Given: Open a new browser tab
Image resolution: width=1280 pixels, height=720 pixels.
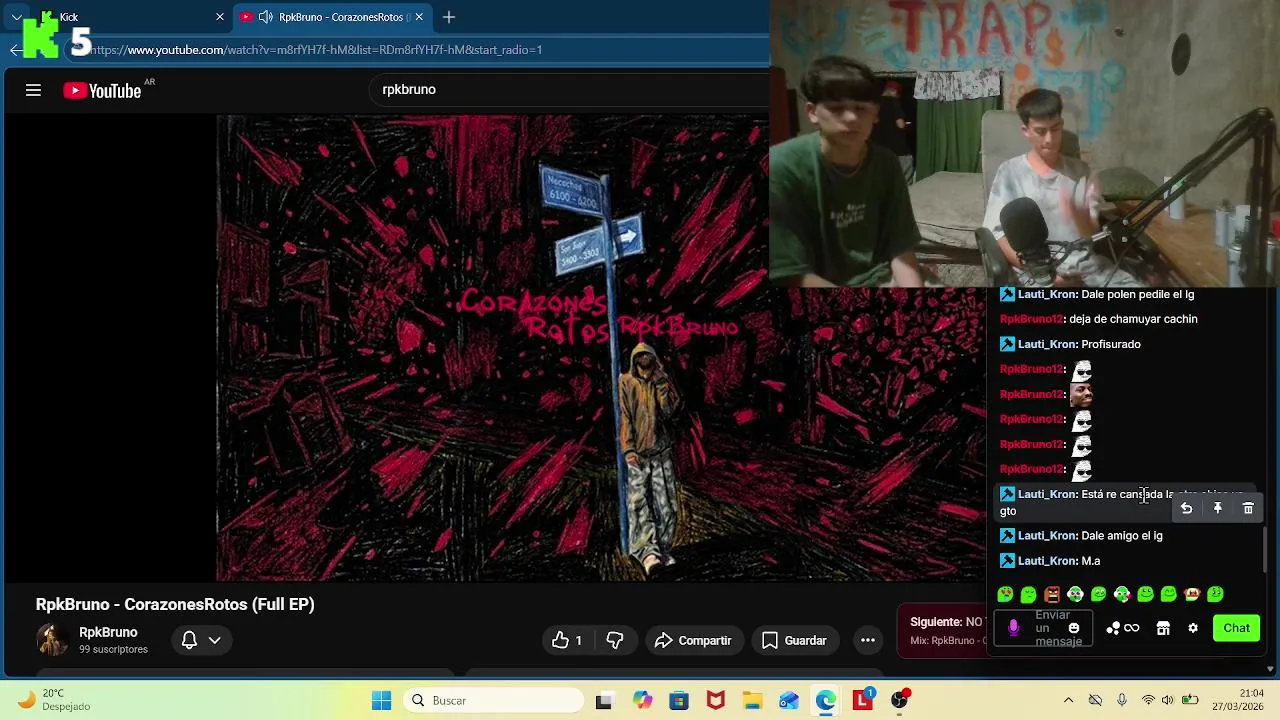Looking at the screenshot, I should click(x=449, y=17).
